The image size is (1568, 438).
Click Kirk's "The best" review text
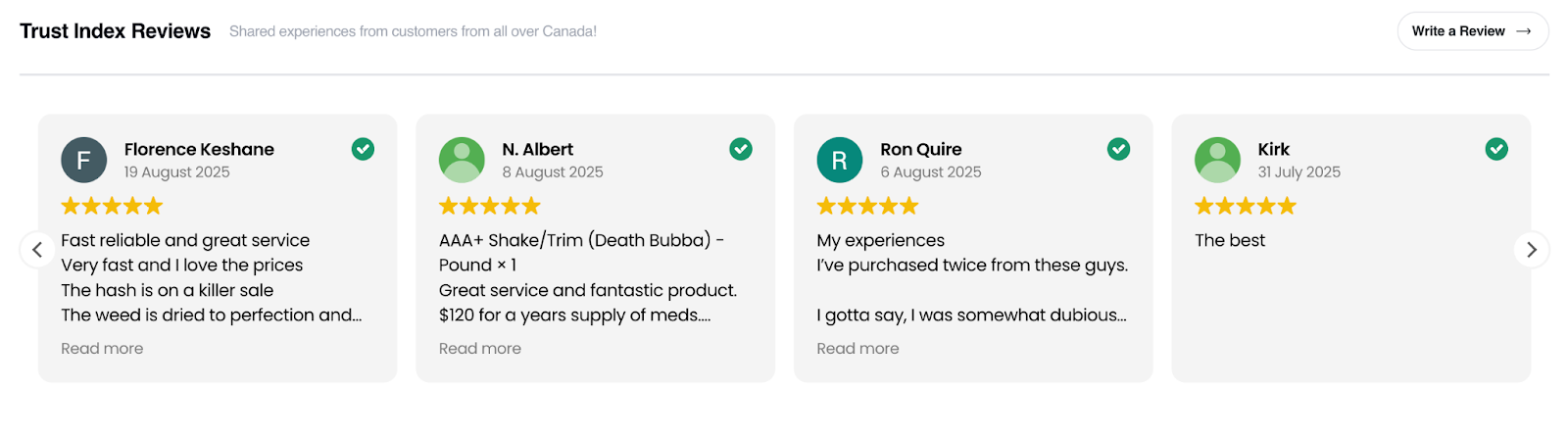1230,240
